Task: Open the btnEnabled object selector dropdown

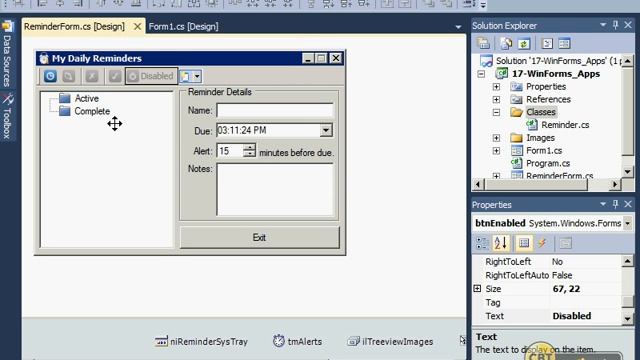Action: (x=628, y=223)
